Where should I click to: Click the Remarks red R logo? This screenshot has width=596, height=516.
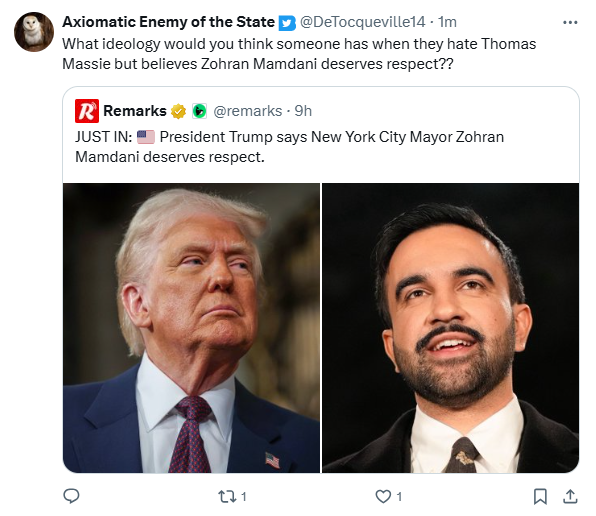[x=87, y=111]
